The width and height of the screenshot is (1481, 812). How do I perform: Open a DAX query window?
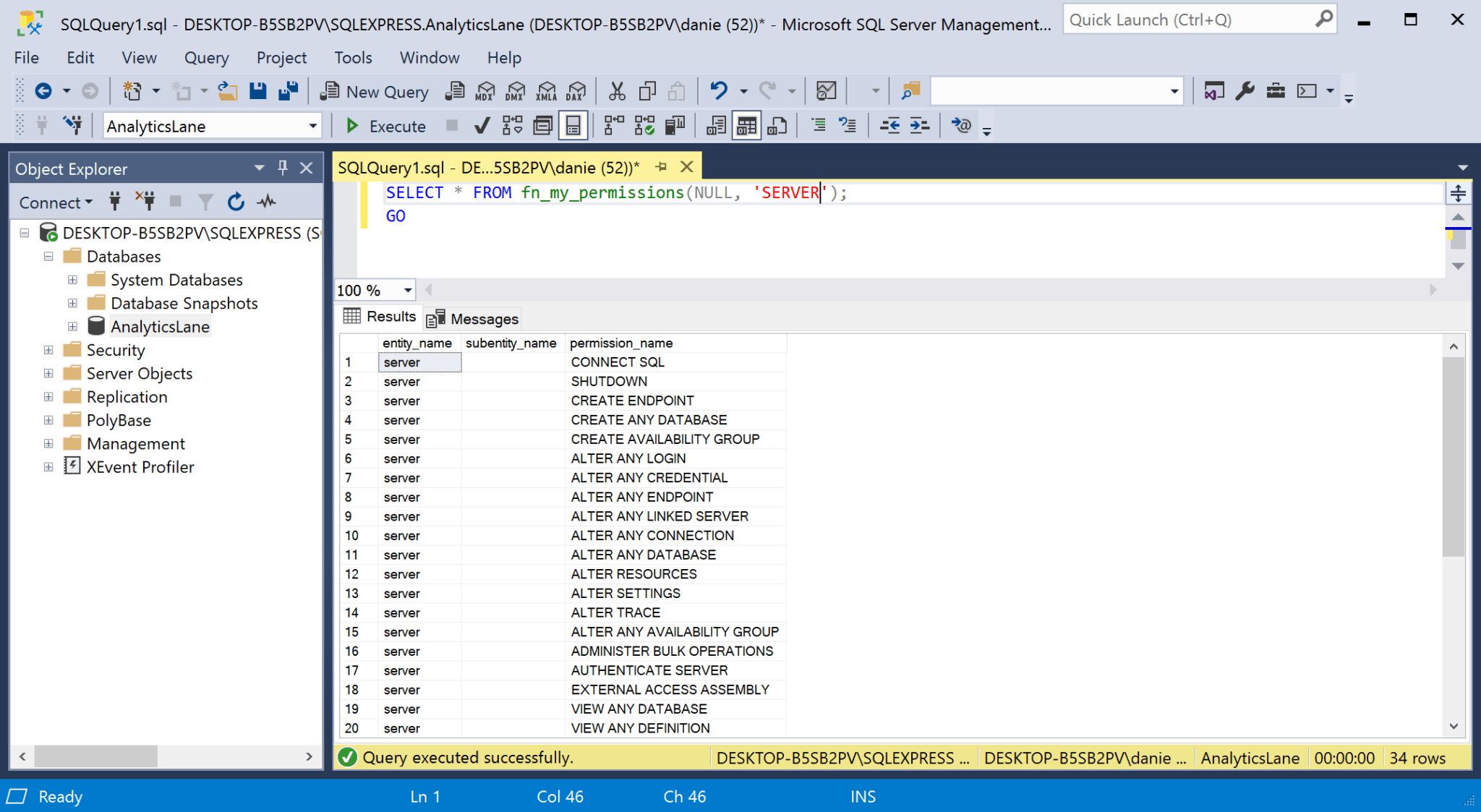click(576, 91)
